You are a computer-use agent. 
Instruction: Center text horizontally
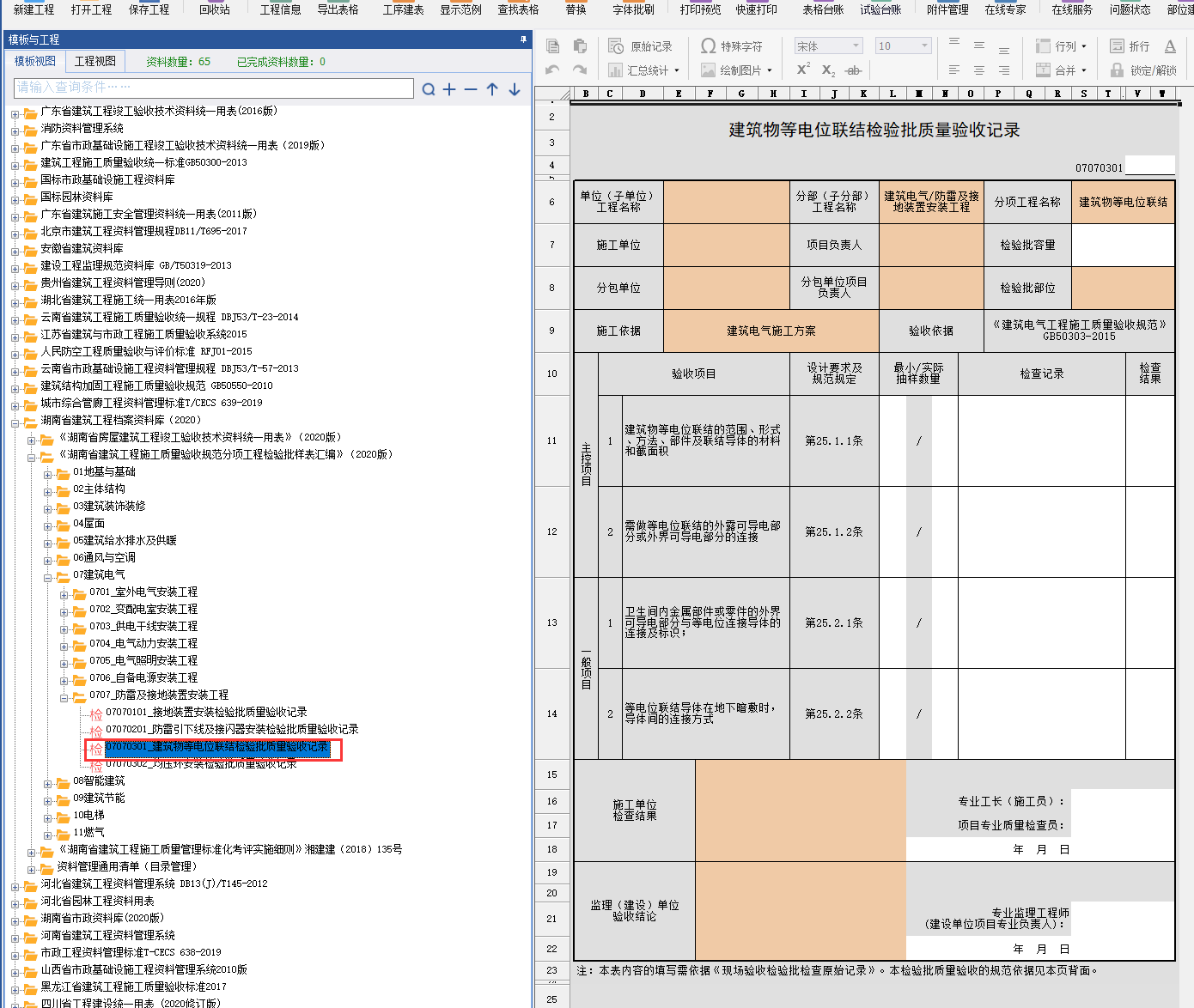(x=979, y=70)
